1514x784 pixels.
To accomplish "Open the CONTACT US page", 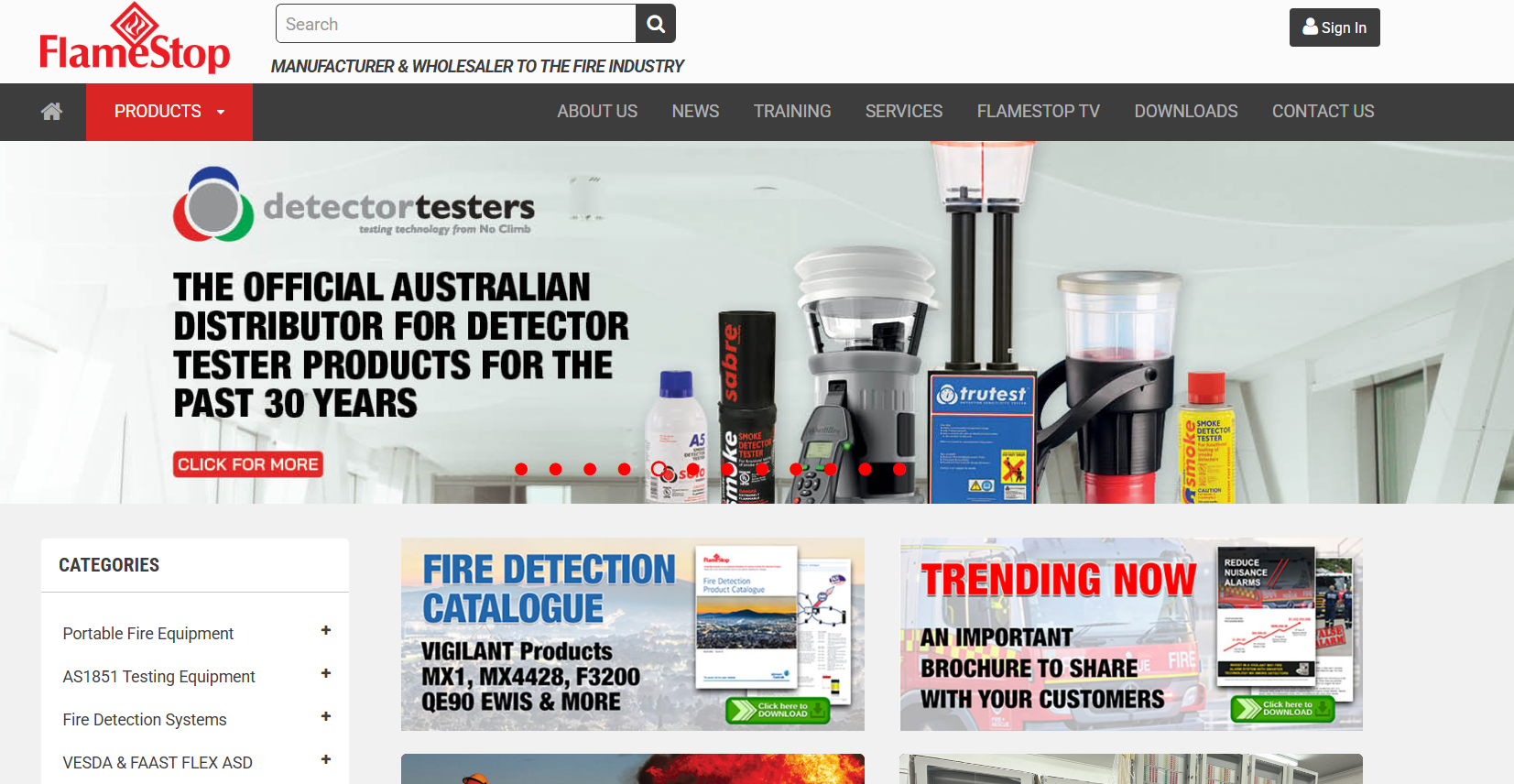I will click(x=1323, y=112).
